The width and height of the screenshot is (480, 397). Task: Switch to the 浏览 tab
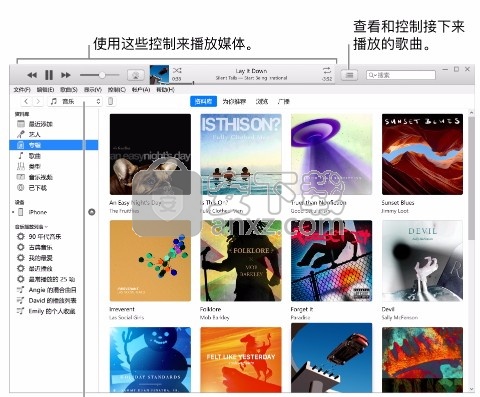262,101
